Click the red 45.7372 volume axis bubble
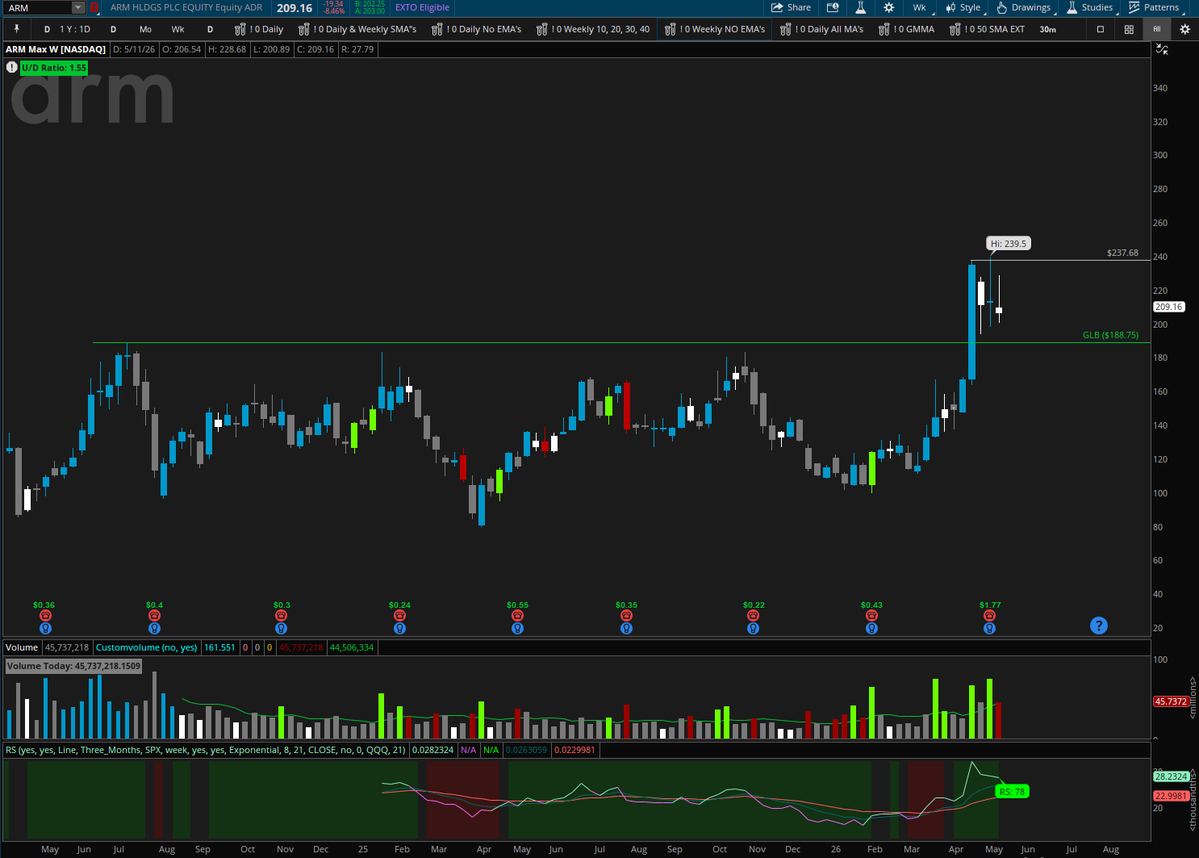Screen dimensions: 1199x858 click(1170, 701)
